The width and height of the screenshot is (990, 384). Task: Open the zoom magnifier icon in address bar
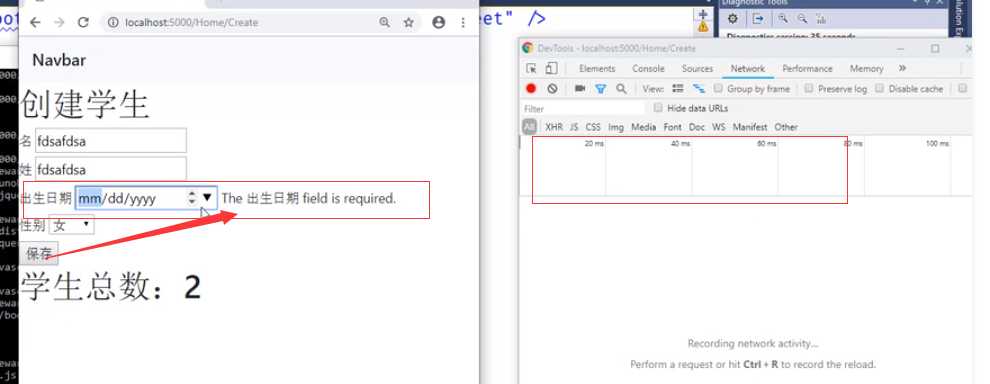click(x=384, y=23)
